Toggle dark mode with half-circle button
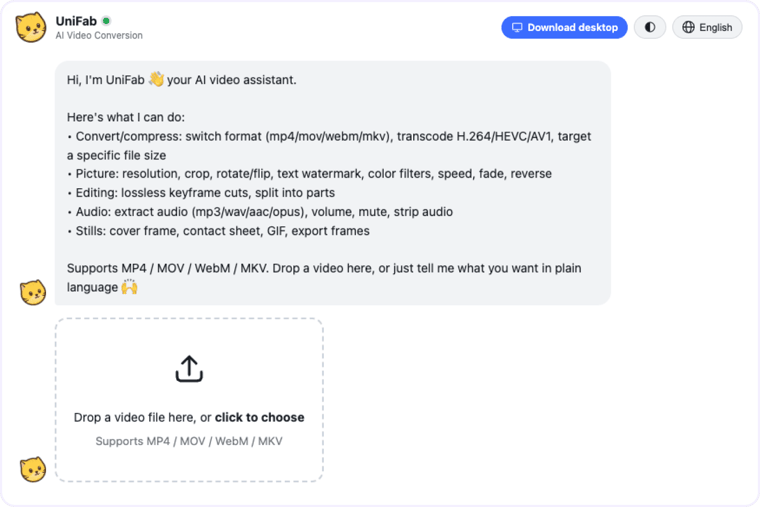The image size is (760, 507). coord(649,28)
